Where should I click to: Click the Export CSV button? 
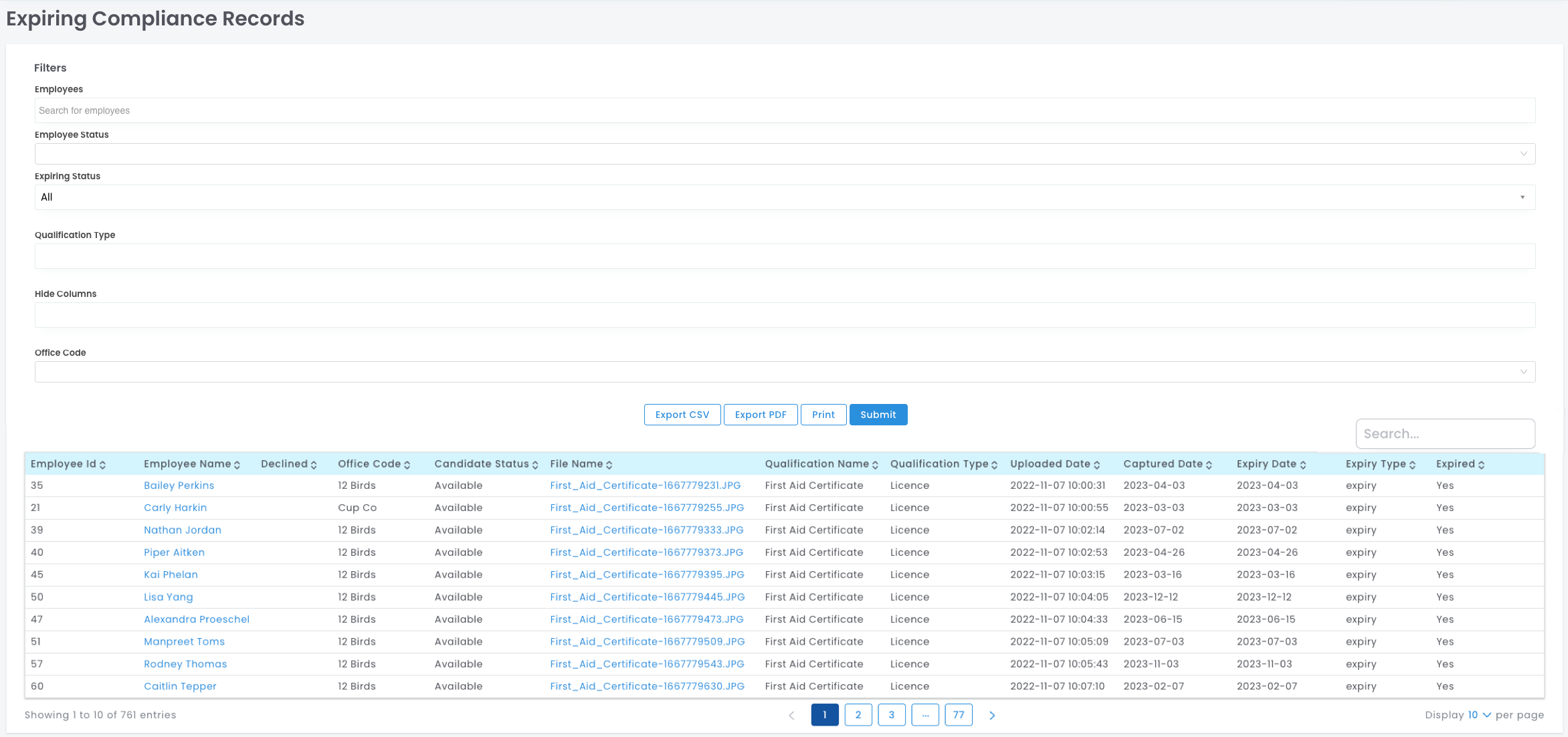click(x=682, y=415)
